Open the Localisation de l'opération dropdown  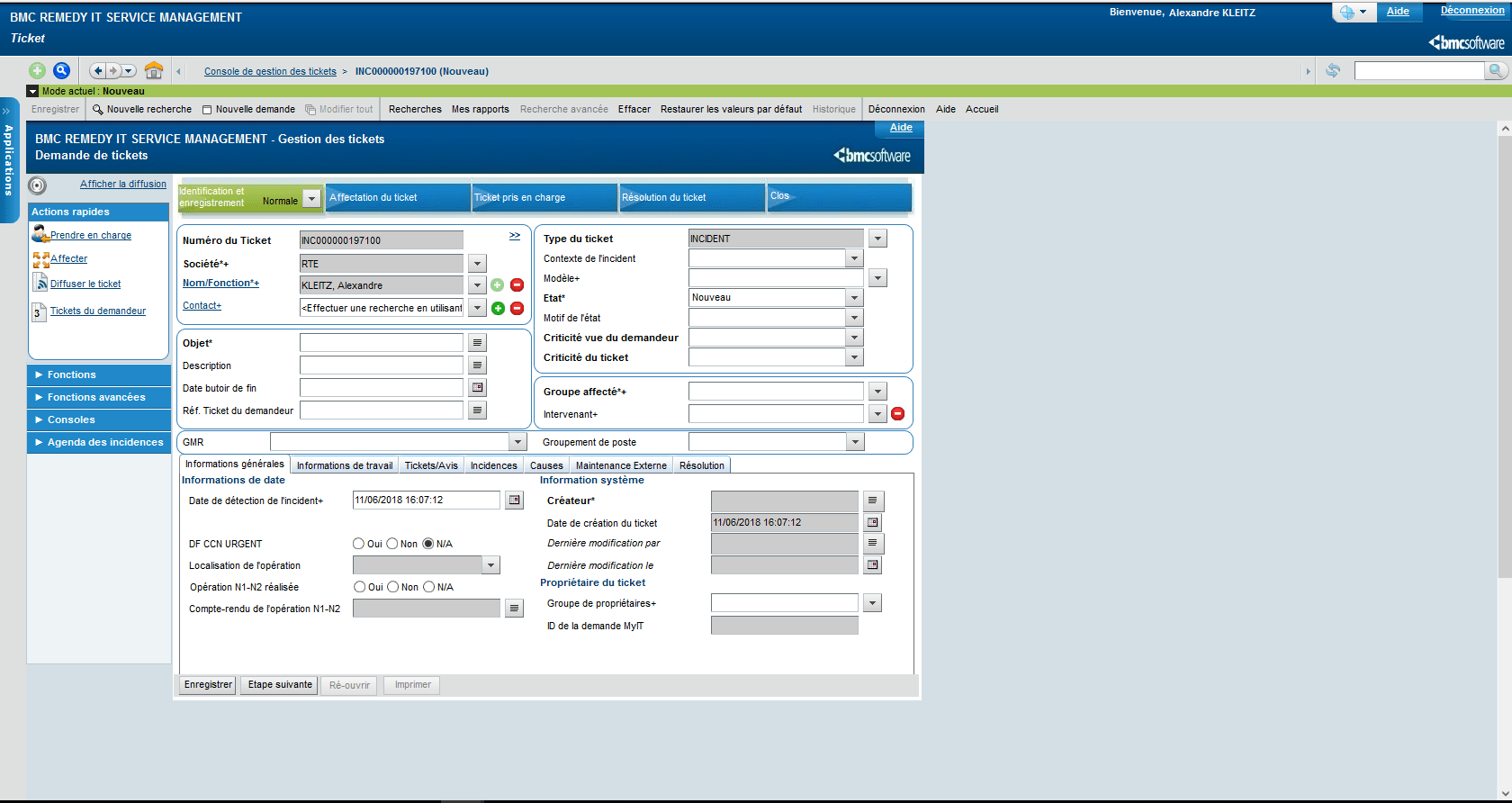tap(491, 565)
